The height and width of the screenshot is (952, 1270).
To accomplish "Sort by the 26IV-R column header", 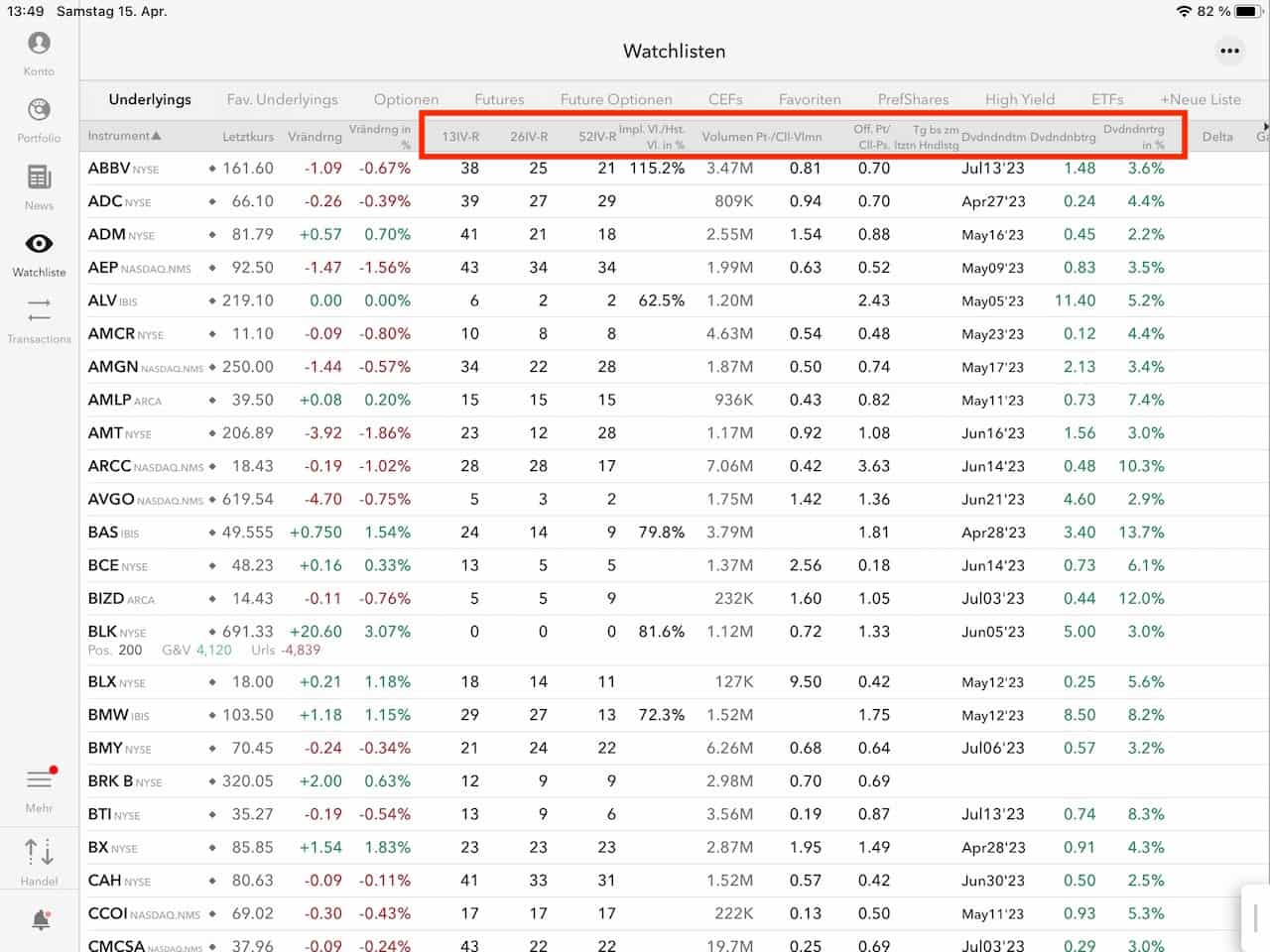I will pos(529,137).
